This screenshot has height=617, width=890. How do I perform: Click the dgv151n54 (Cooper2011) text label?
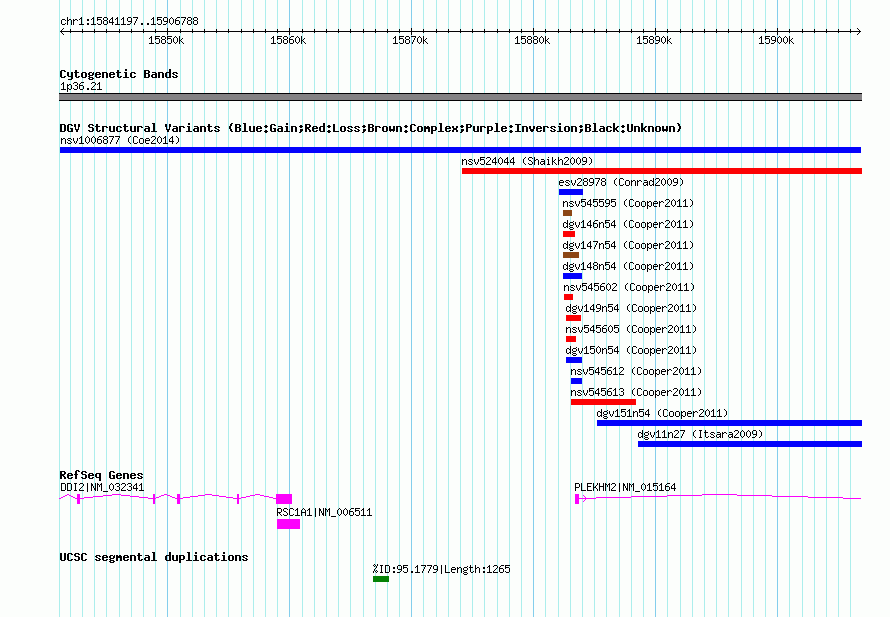(662, 413)
